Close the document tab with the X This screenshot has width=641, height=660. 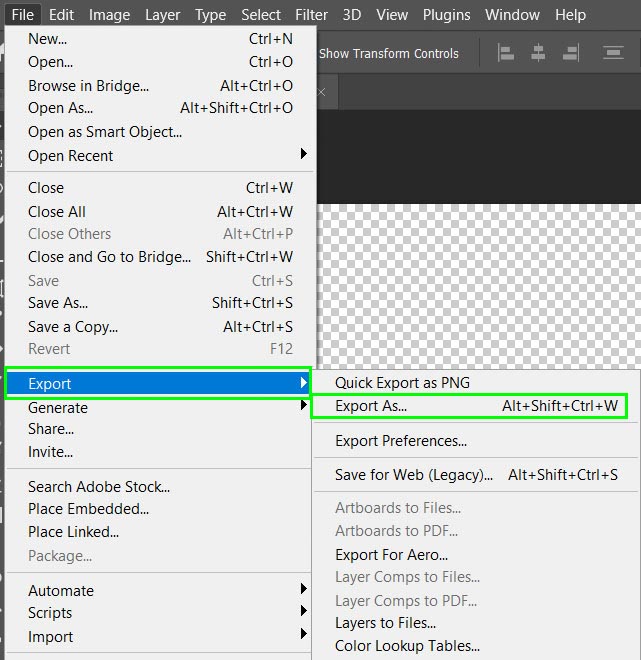pos(321,92)
